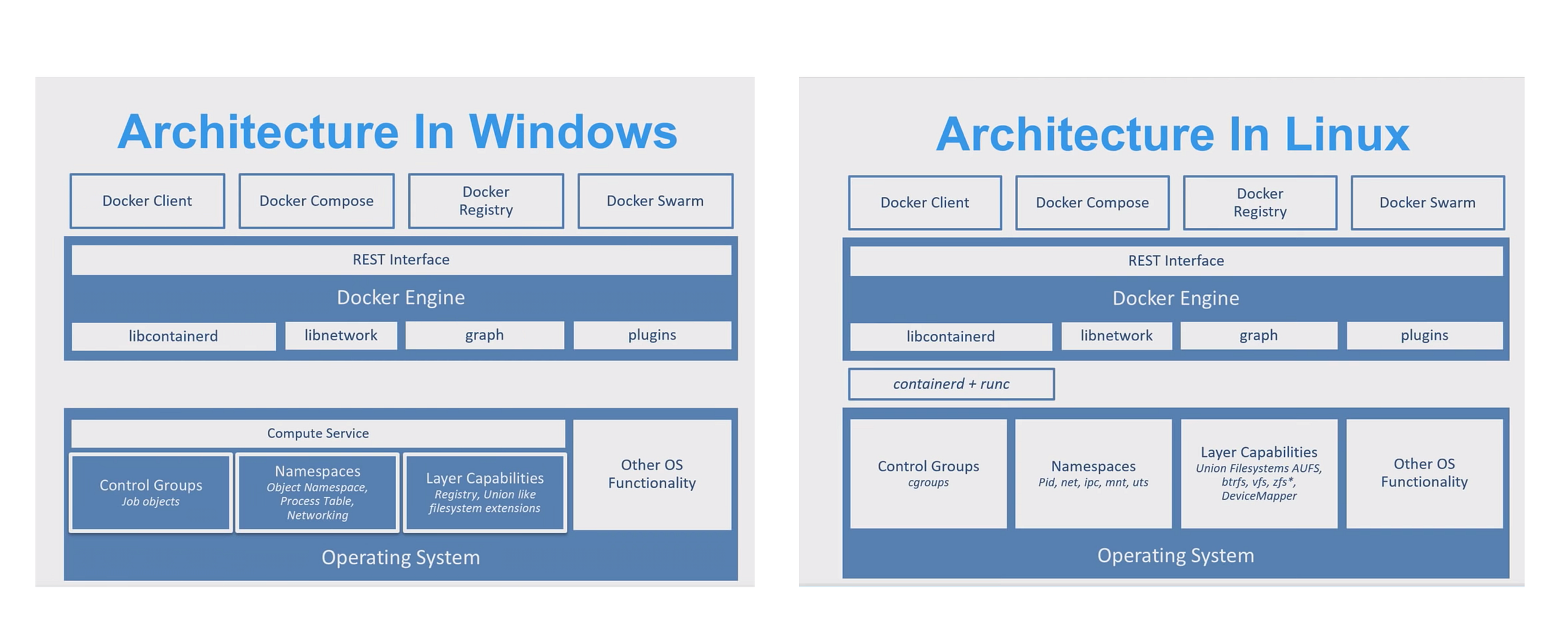Select Docker Compose box in the Linux diagram
This screenshot has height=621, width=1568.
[1093, 203]
